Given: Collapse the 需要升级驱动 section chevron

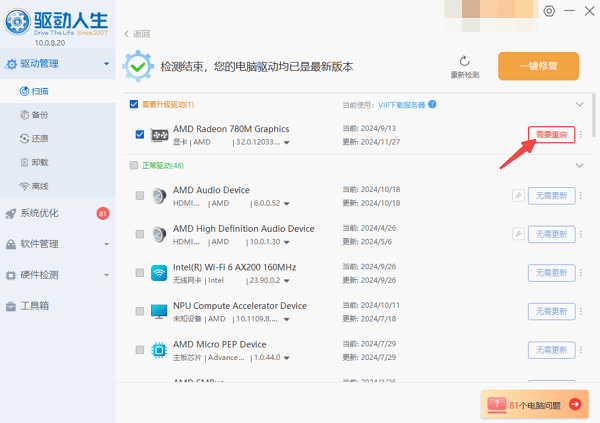Looking at the screenshot, I should click(580, 104).
